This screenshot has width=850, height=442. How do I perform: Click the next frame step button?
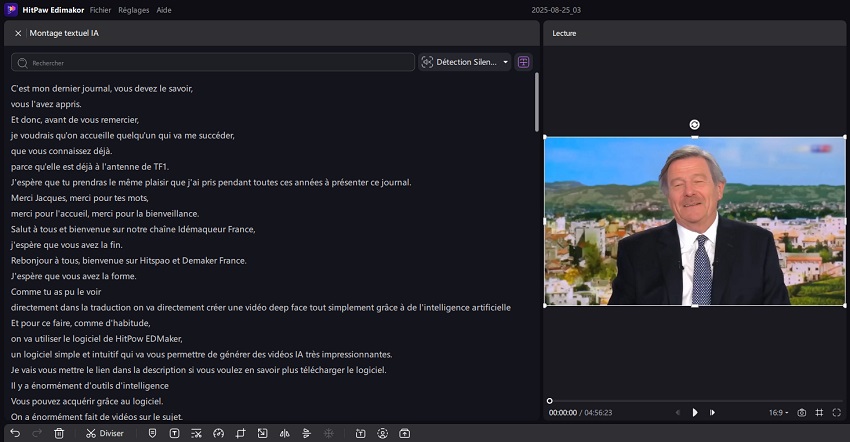tap(712, 413)
